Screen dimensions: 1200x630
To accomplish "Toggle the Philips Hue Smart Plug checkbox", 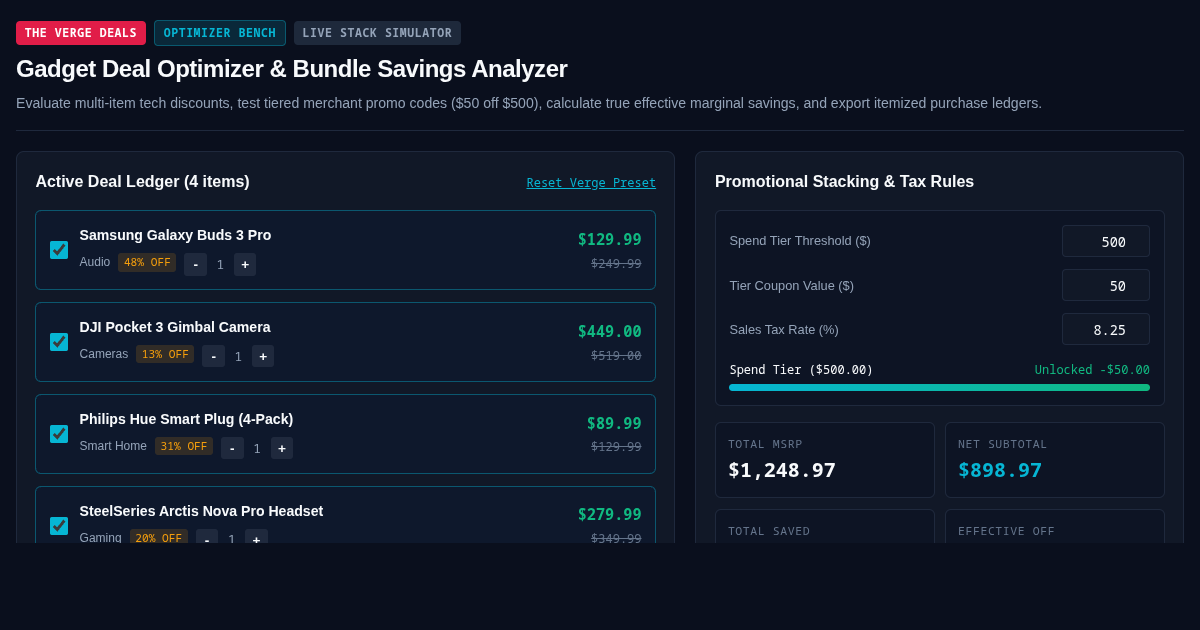I will click(x=59, y=434).
